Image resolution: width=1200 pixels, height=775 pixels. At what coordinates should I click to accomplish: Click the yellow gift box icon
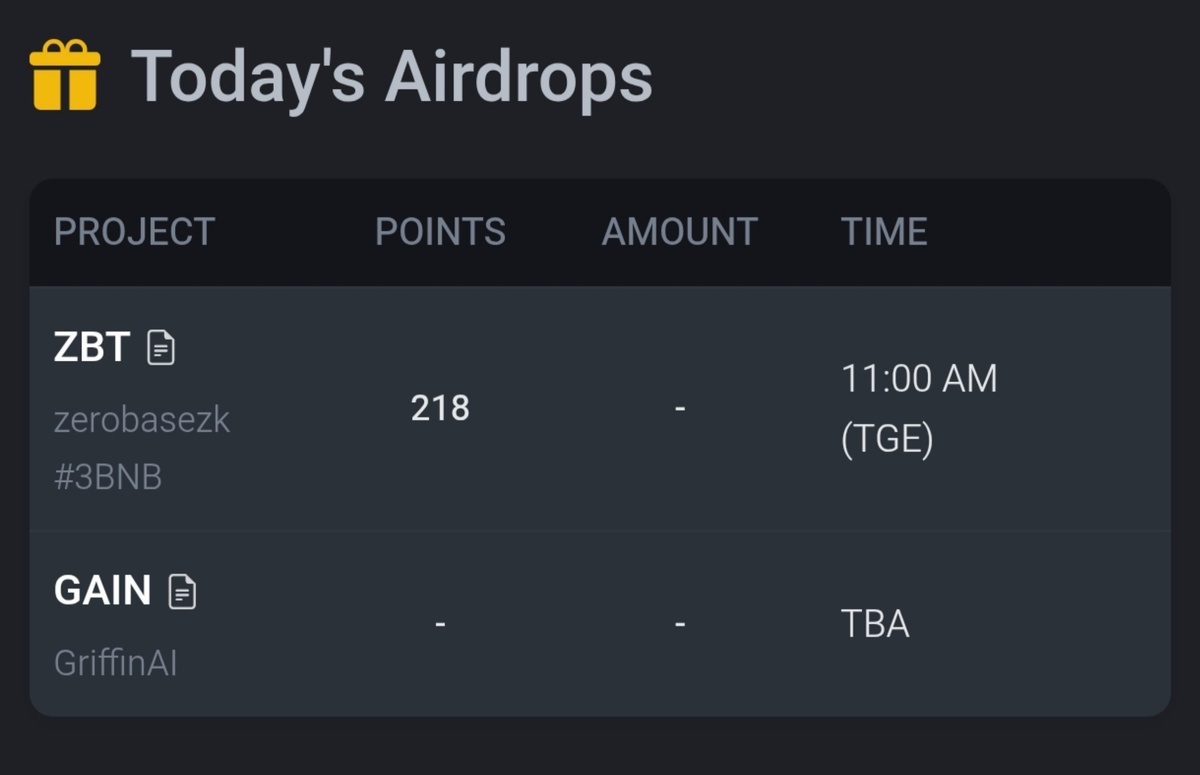coord(65,75)
